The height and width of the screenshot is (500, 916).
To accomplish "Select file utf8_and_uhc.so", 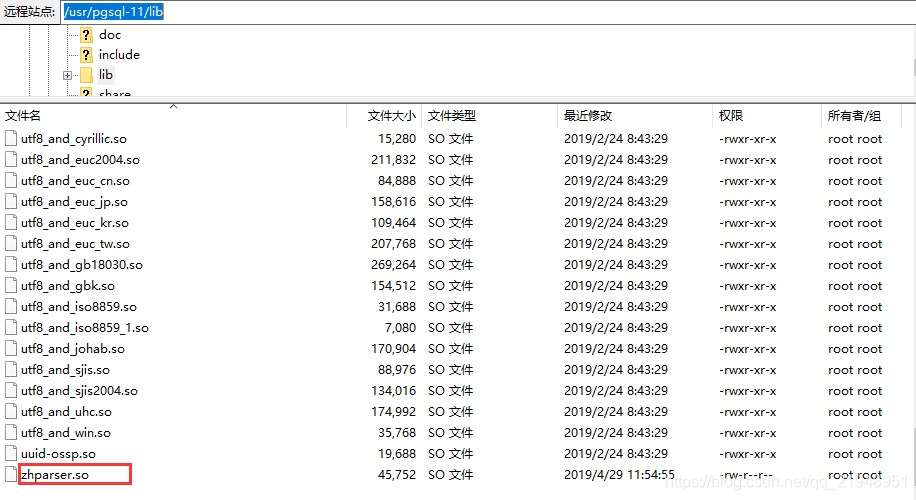I will 67,412.
